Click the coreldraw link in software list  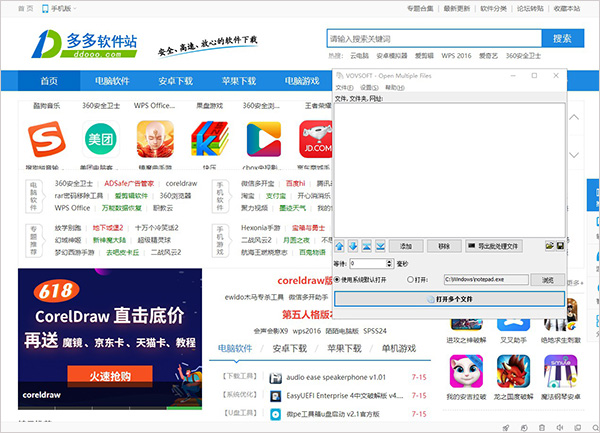click(181, 184)
